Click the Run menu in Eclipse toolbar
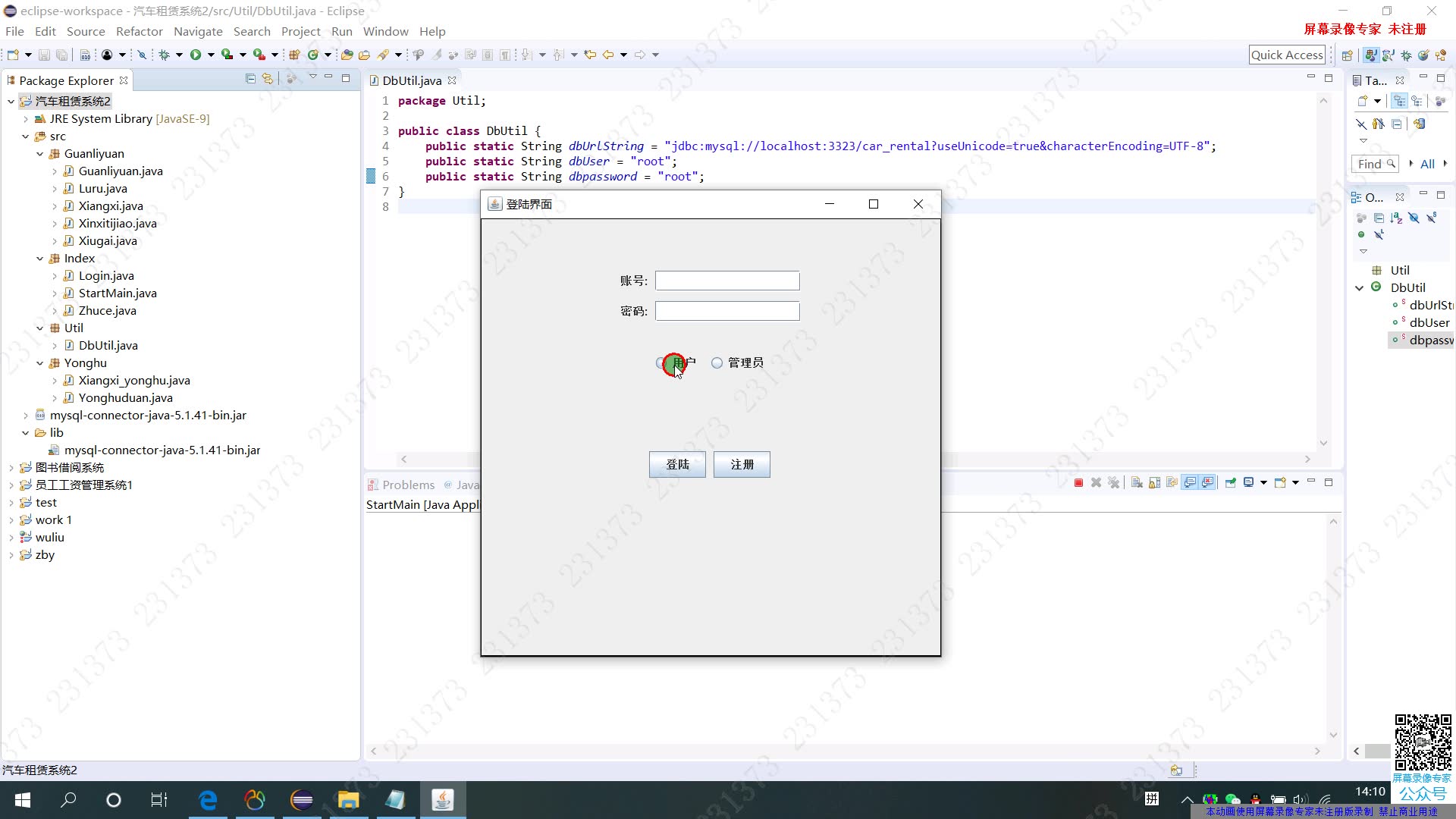Image resolution: width=1456 pixels, height=819 pixels. [x=342, y=31]
